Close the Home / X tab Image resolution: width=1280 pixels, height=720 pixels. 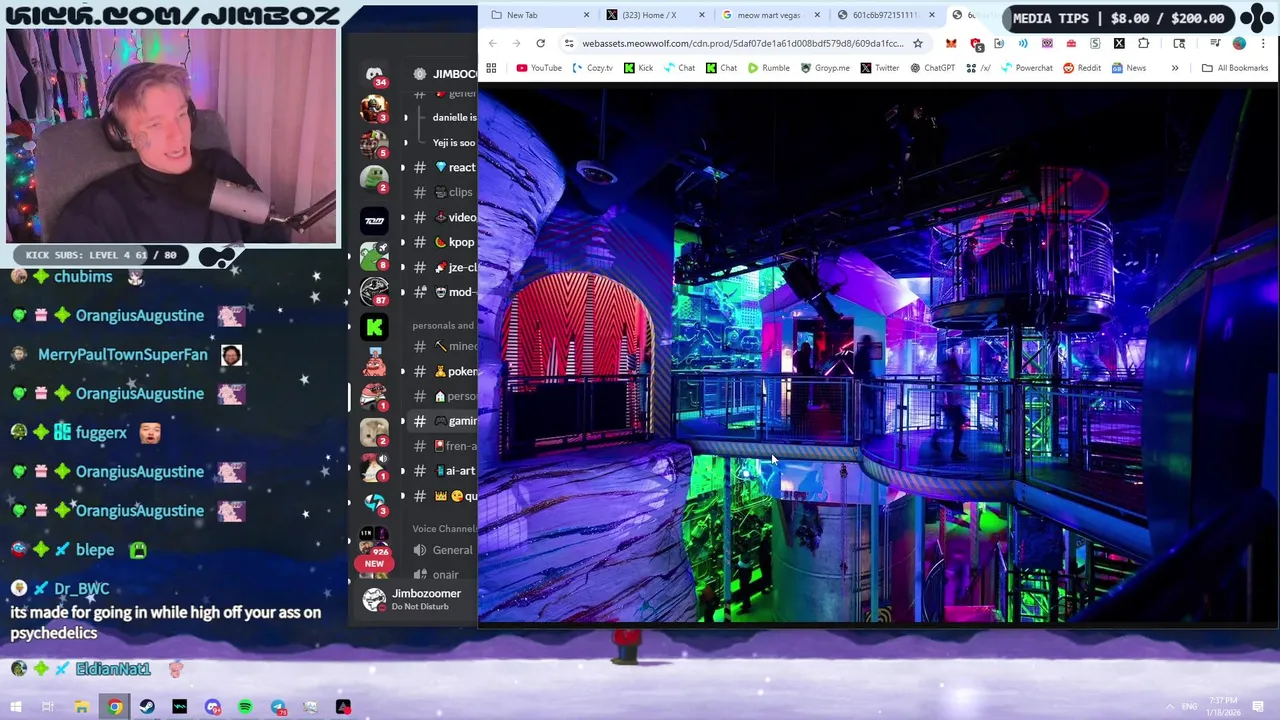click(702, 15)
